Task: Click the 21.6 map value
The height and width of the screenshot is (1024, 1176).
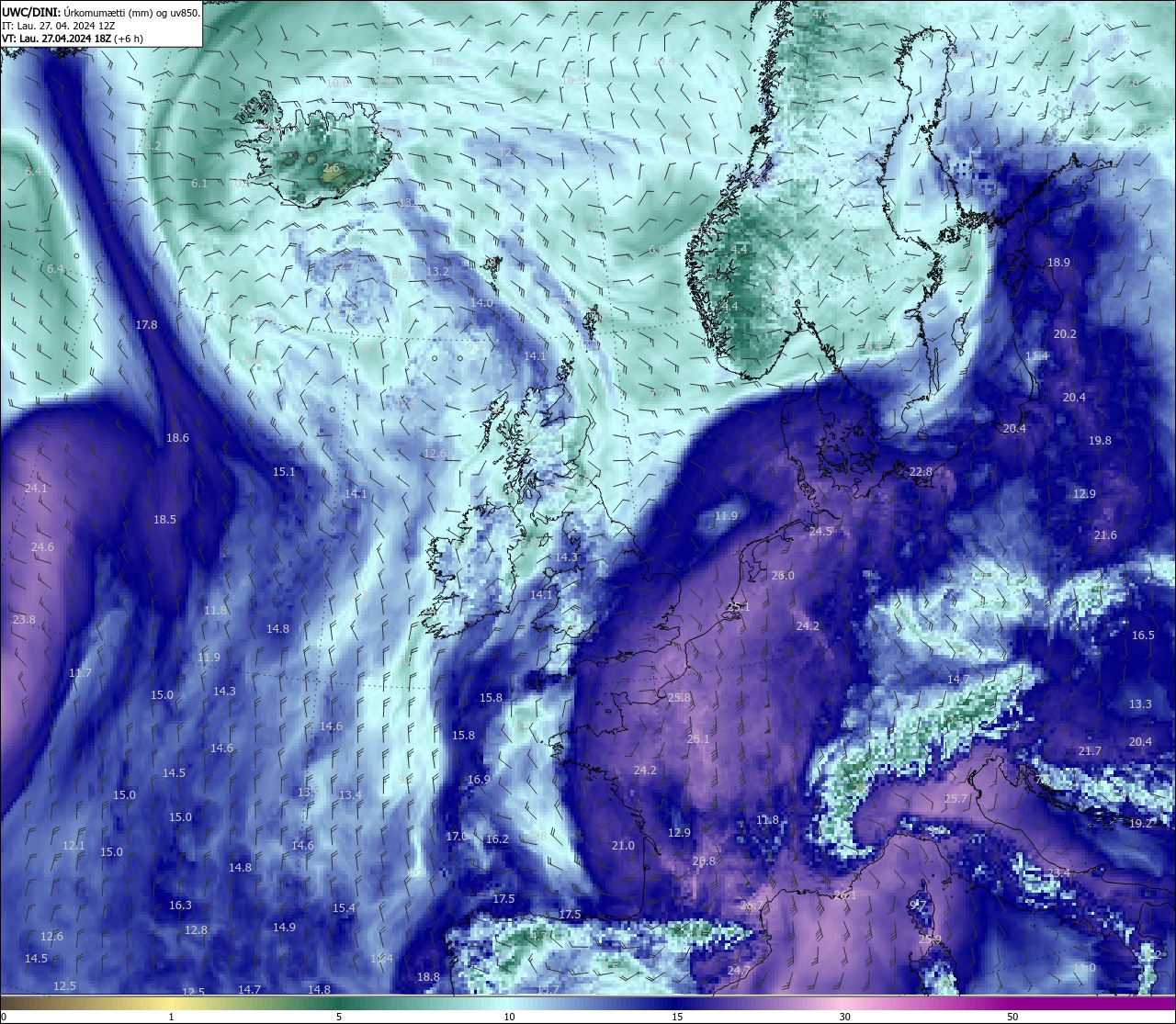Action: point(1105,535)
